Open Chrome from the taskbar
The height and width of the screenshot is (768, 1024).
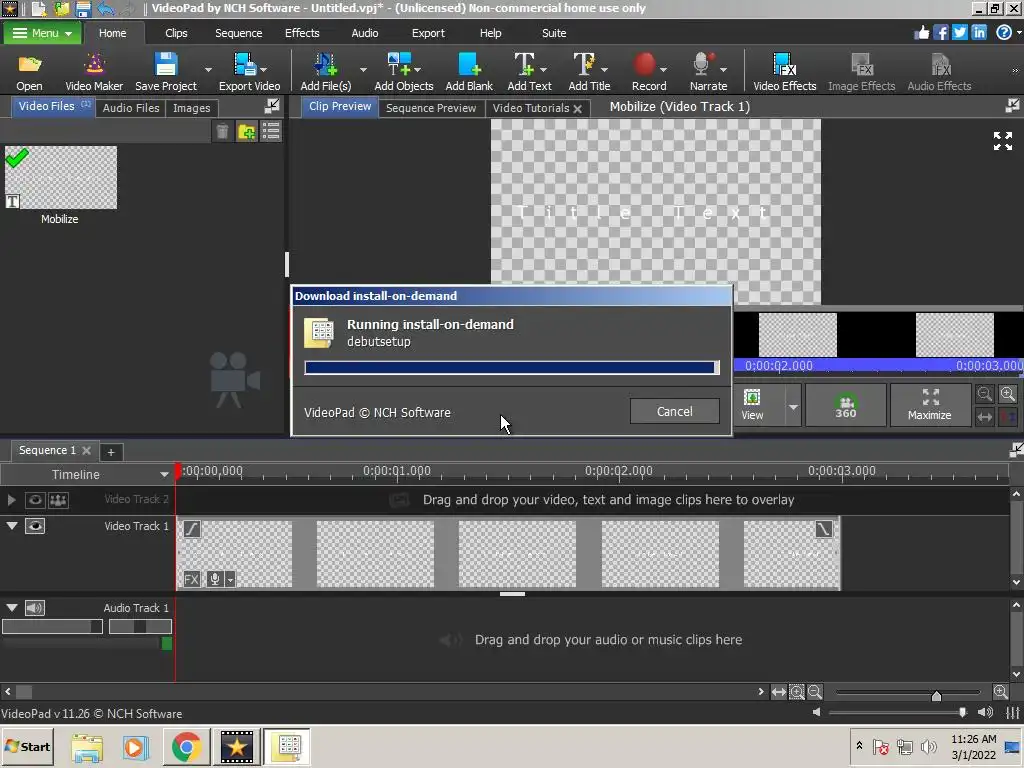pos(186,746)
